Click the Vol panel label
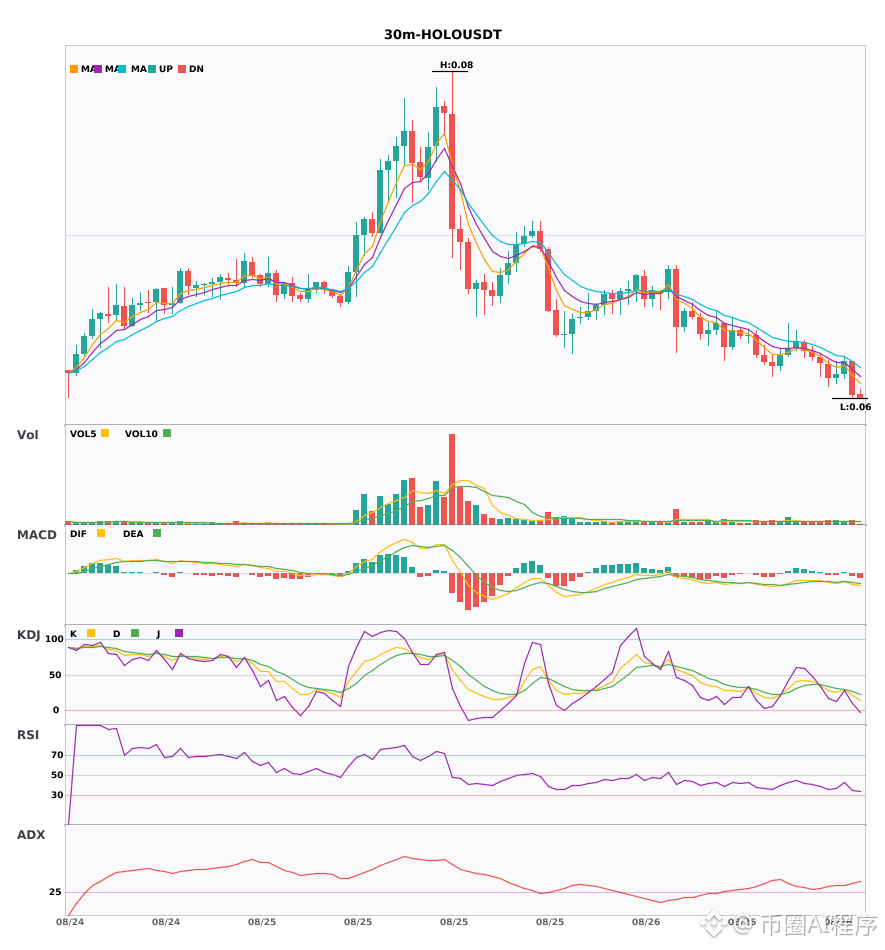This screenshot has width=885, height=950. click(27, 435)
